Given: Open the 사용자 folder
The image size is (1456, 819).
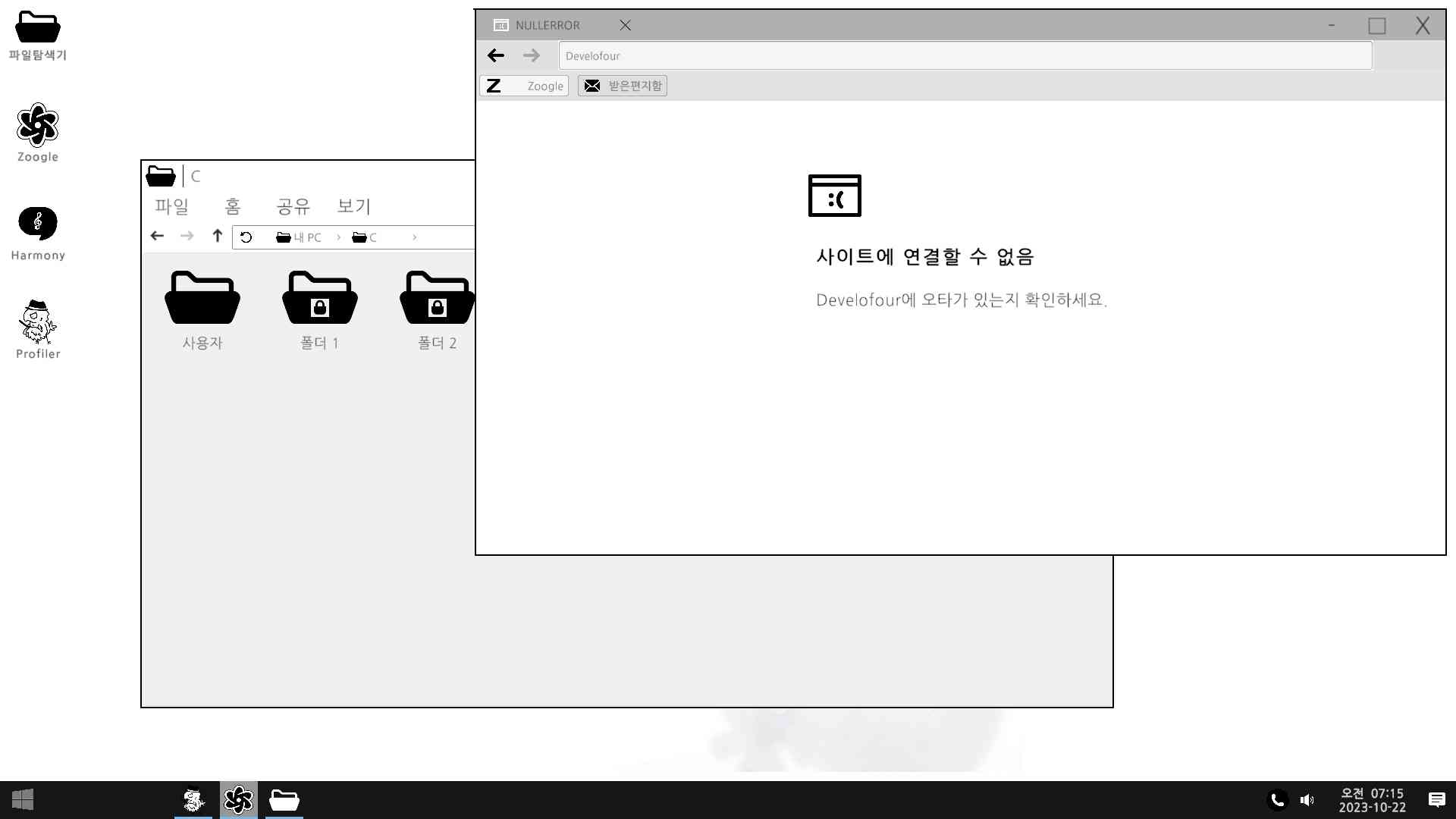Looking at the screenshot, I should pyautogui.click(x=202, y=307).
